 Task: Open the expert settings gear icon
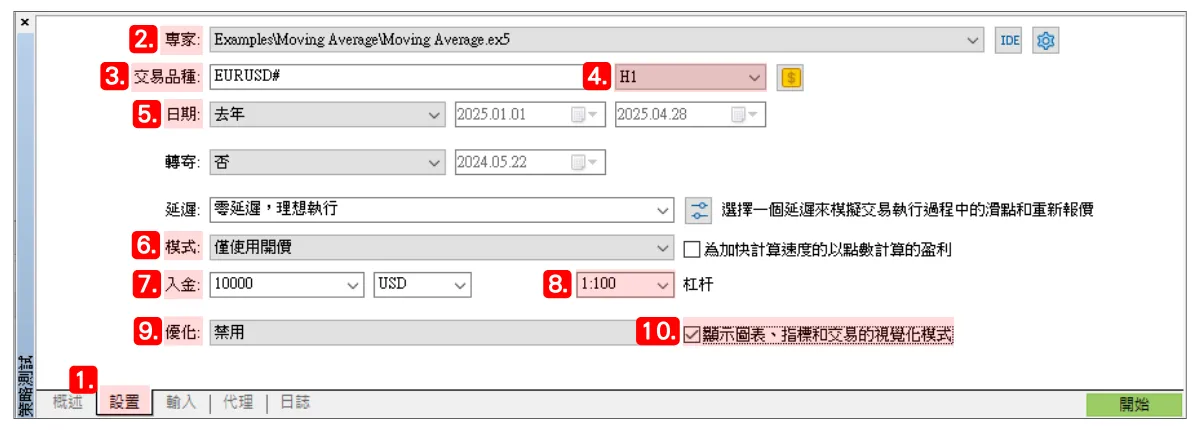pos(1046,41)
